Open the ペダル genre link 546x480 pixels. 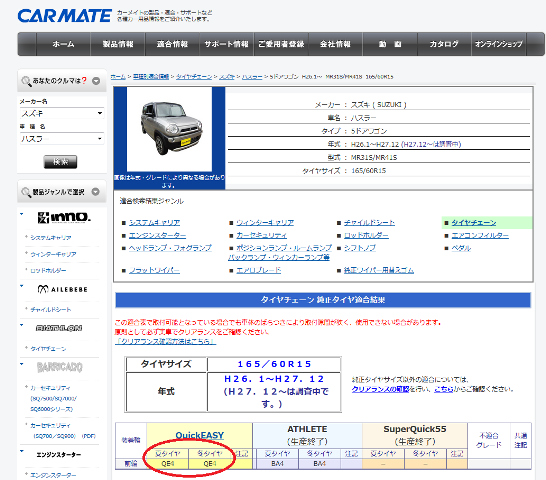(461, 248)
